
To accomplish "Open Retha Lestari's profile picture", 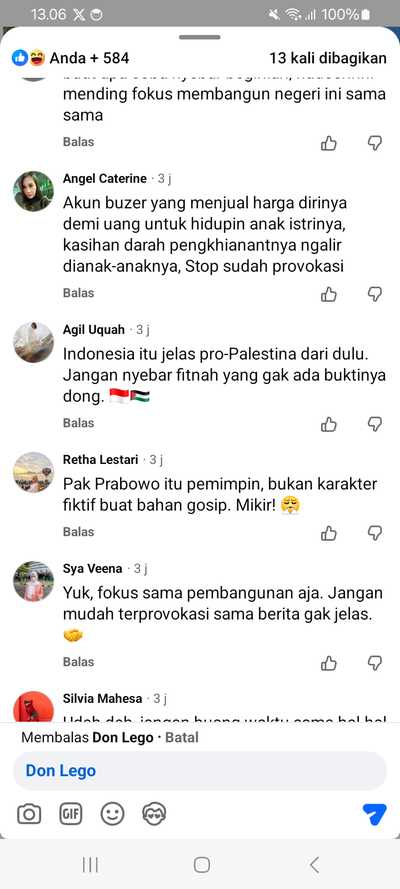I will (x=33, y=472).
